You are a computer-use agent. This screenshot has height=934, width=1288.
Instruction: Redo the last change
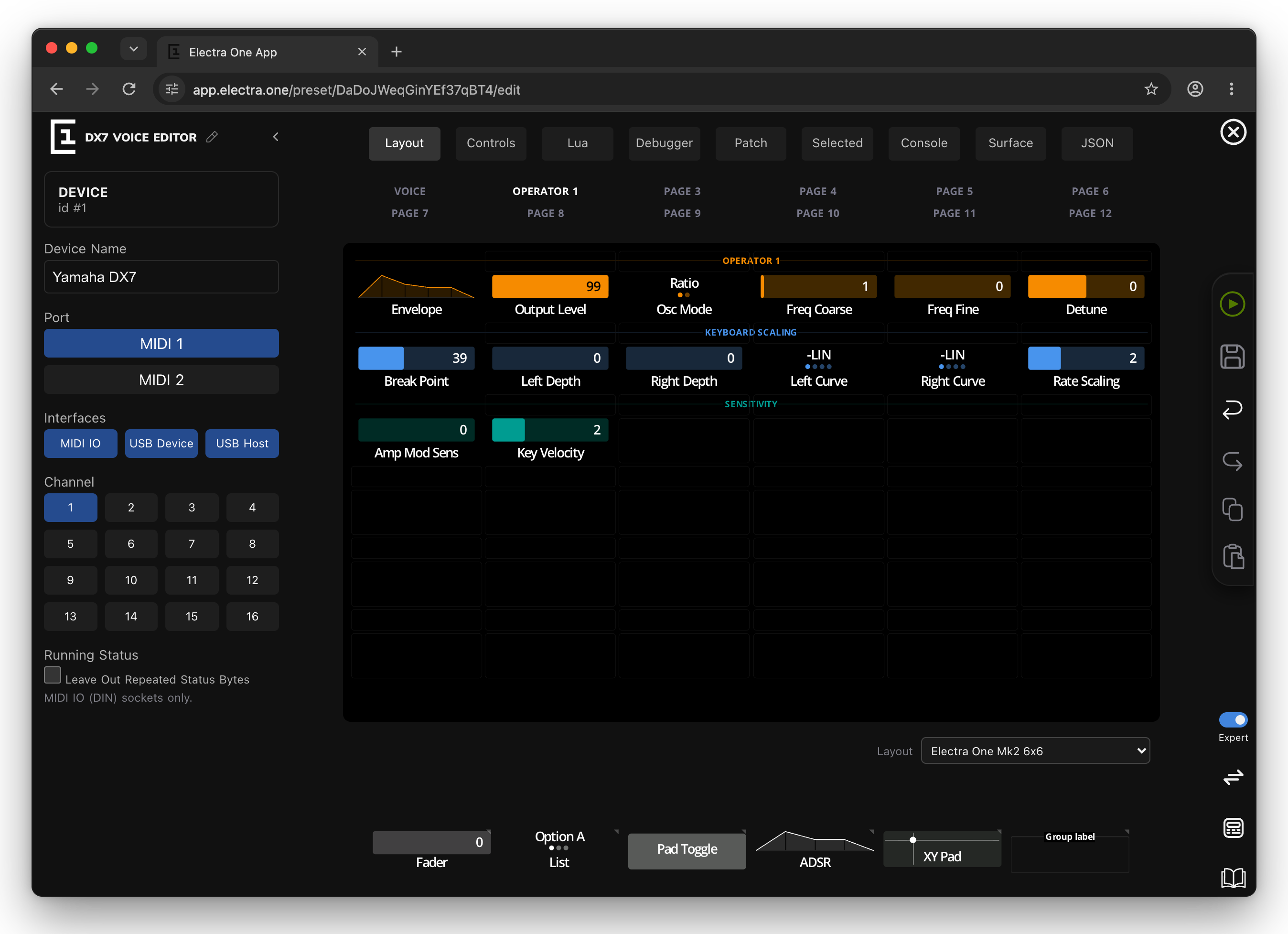[1232, 461]
